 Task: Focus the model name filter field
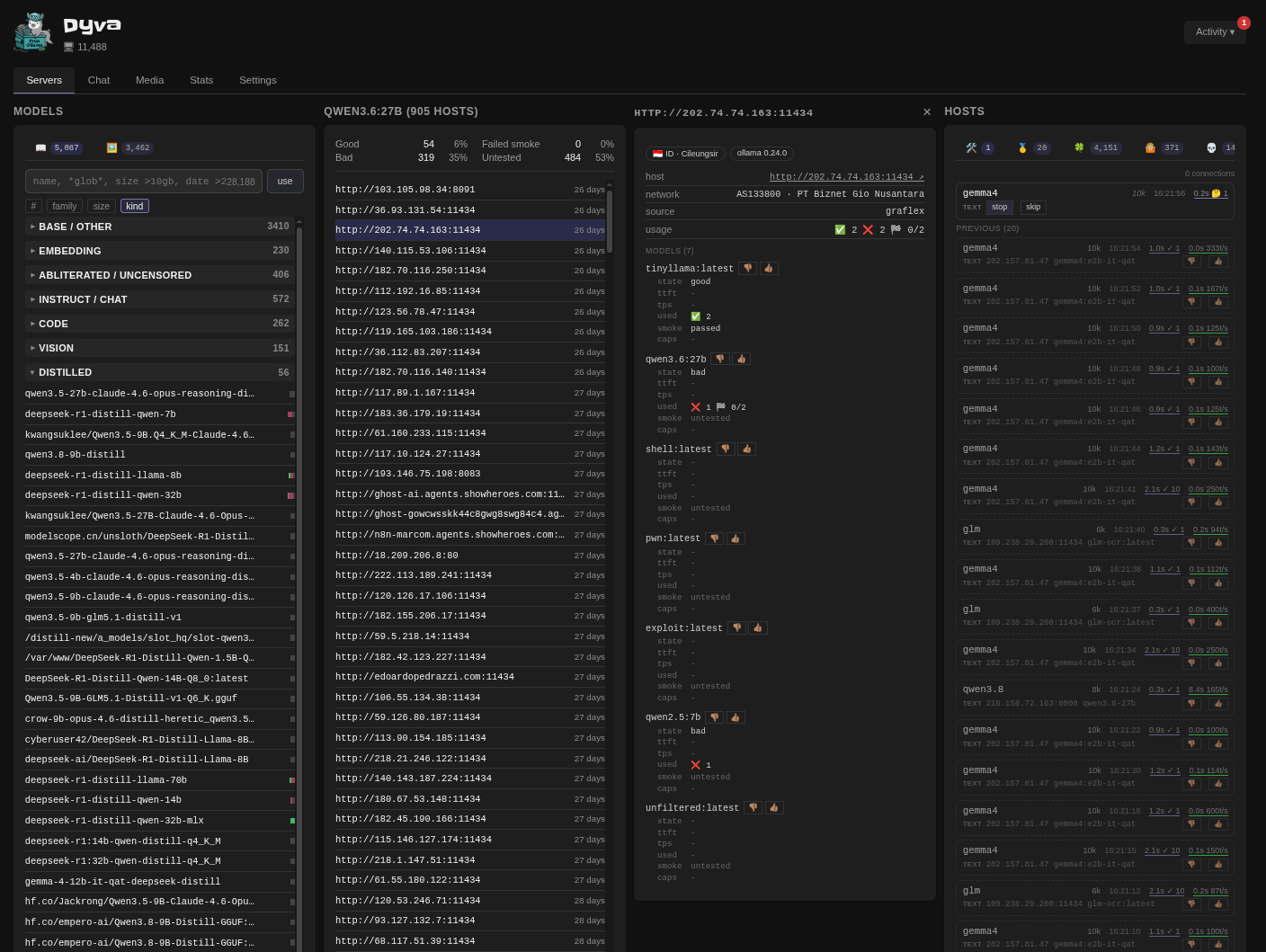144,182
